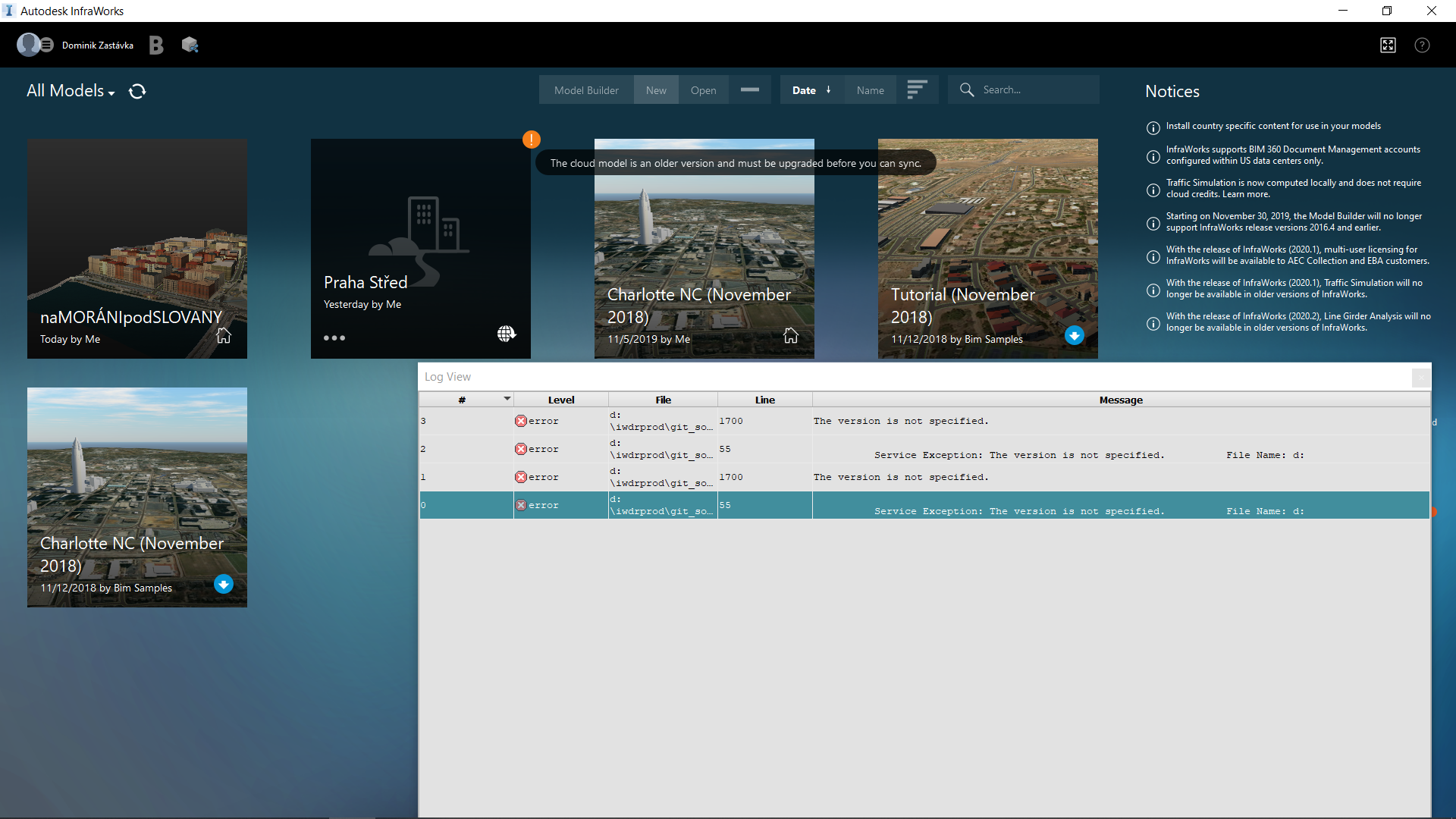Screen dimensions: 1456x819
Task: Open InfraWorks help
Action: (1423, 45)
